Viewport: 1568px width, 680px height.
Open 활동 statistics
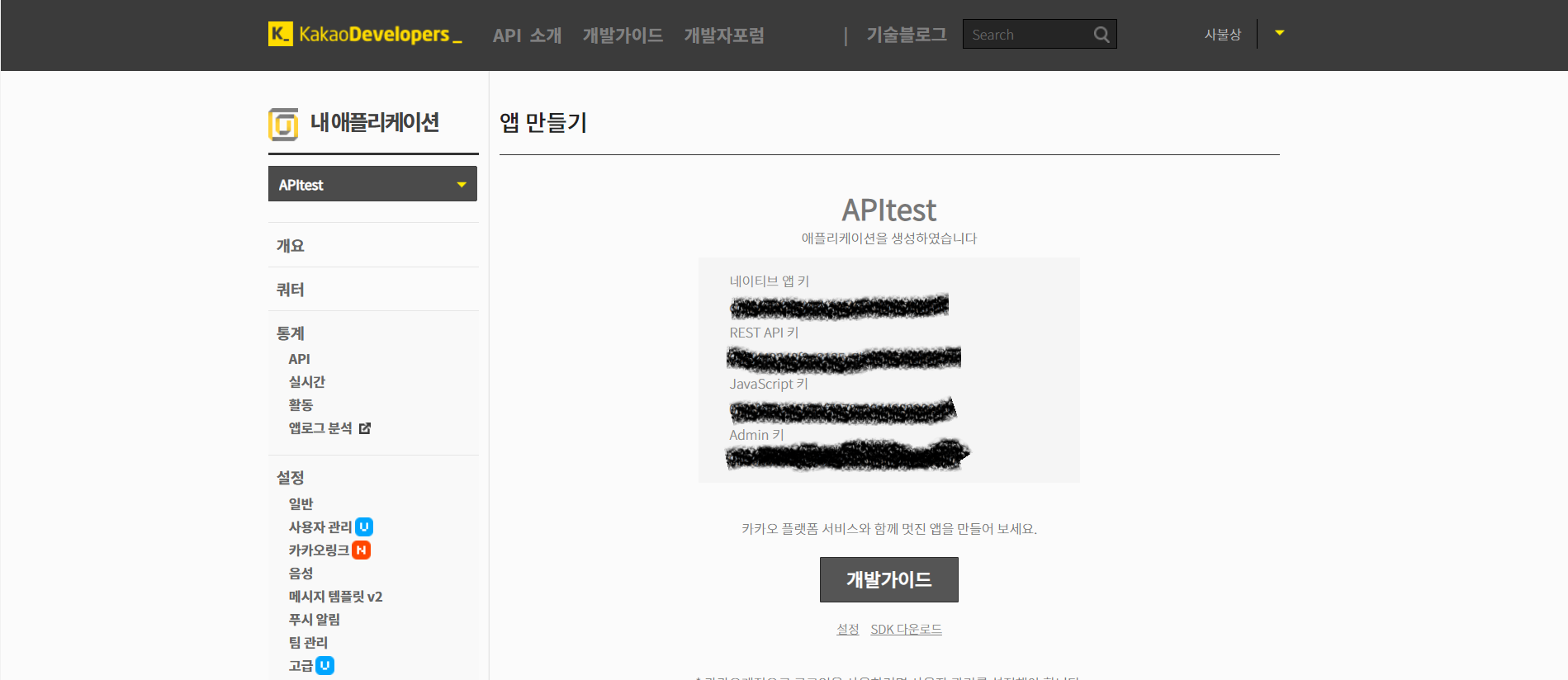[x=301, y=405]
